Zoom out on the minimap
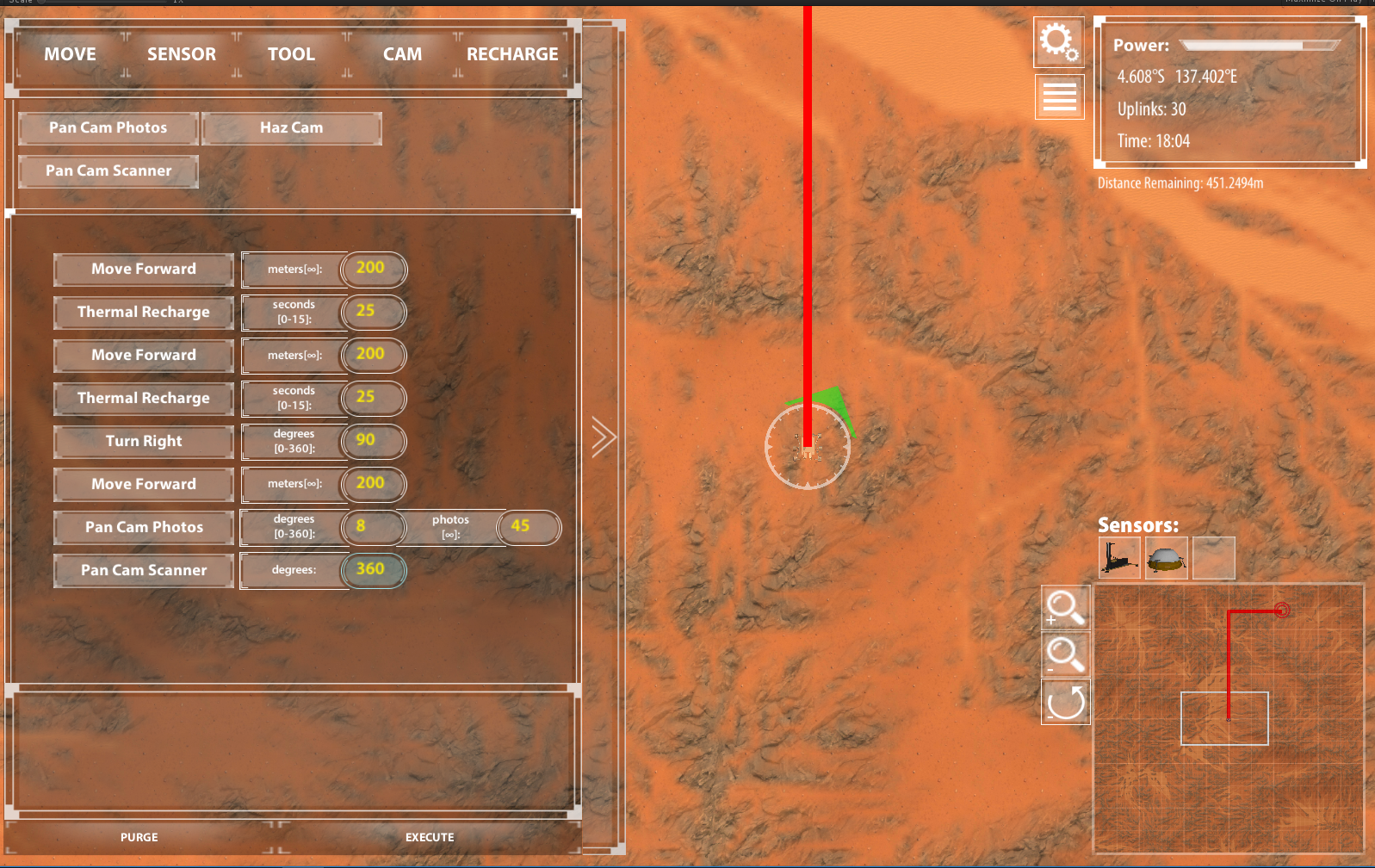The width and height of the screenshot is (1375, 868). point(1065,655)
